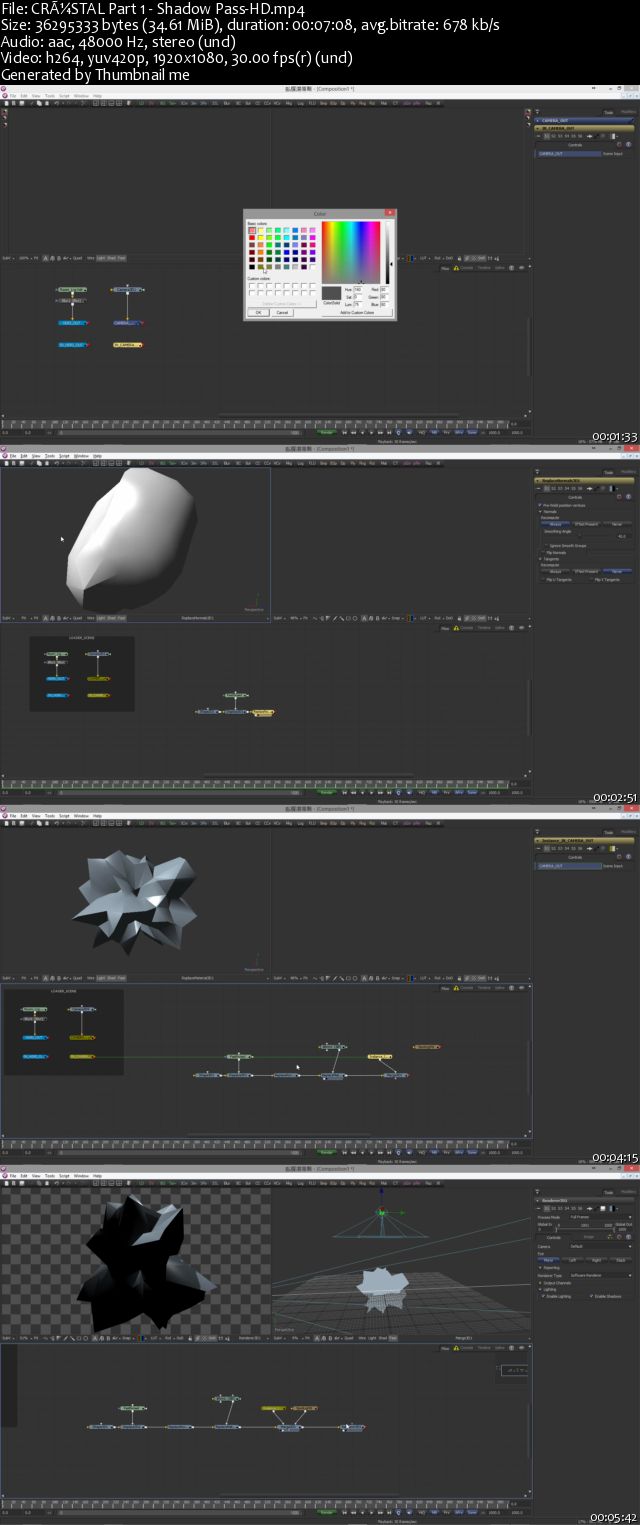Click Render button in 00:02:51 frame

click(x=326, y=792)
